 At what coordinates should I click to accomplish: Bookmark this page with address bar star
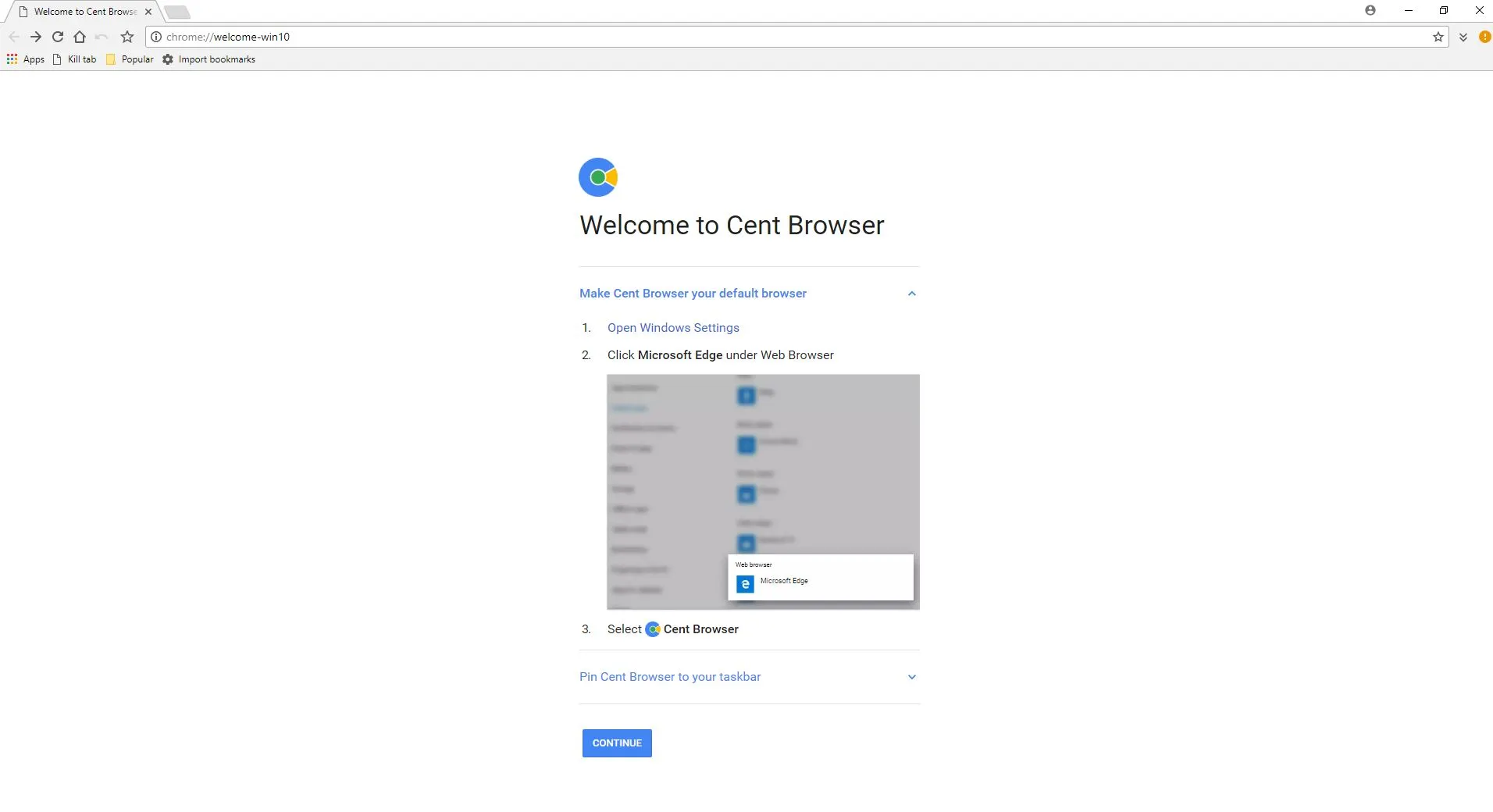1438,37
